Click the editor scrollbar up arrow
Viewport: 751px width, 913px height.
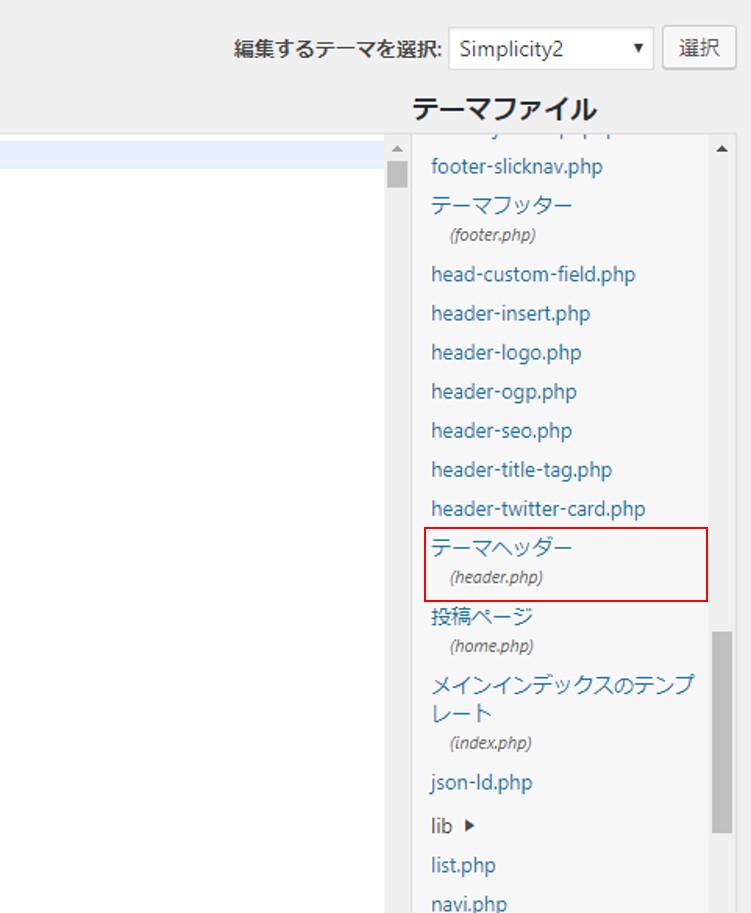click(397, 148)
